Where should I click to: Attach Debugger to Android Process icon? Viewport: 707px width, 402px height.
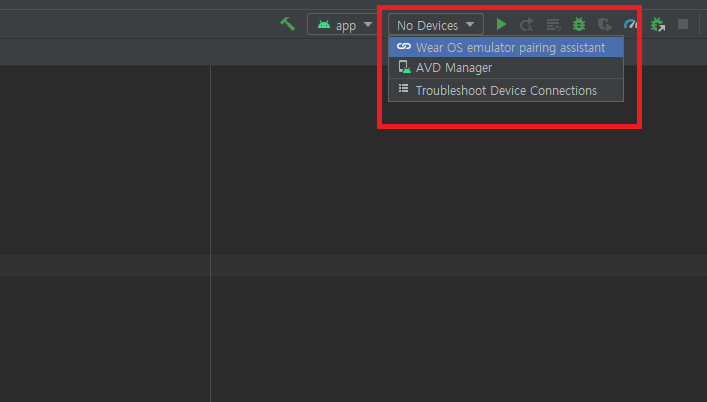(658, 24)
